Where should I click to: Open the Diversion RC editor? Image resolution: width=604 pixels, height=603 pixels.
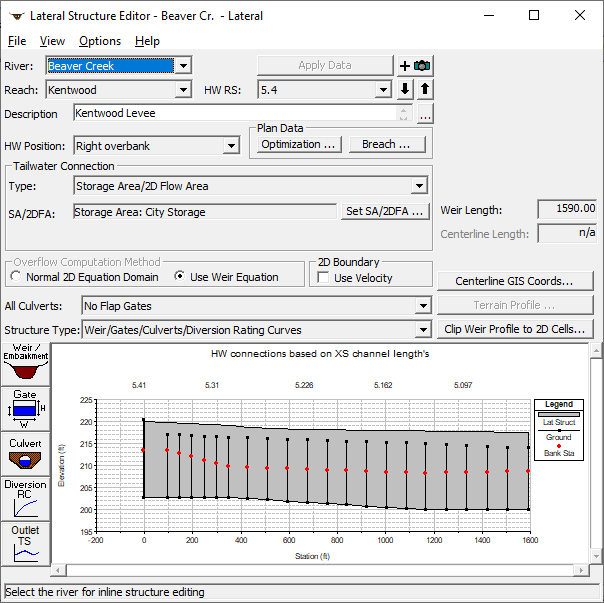(25, 498)
